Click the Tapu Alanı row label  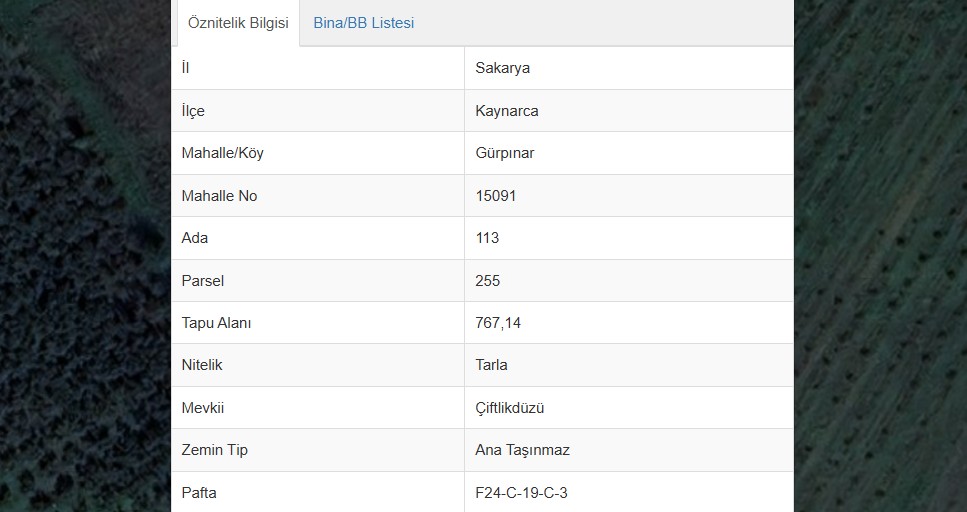point(216,323)
